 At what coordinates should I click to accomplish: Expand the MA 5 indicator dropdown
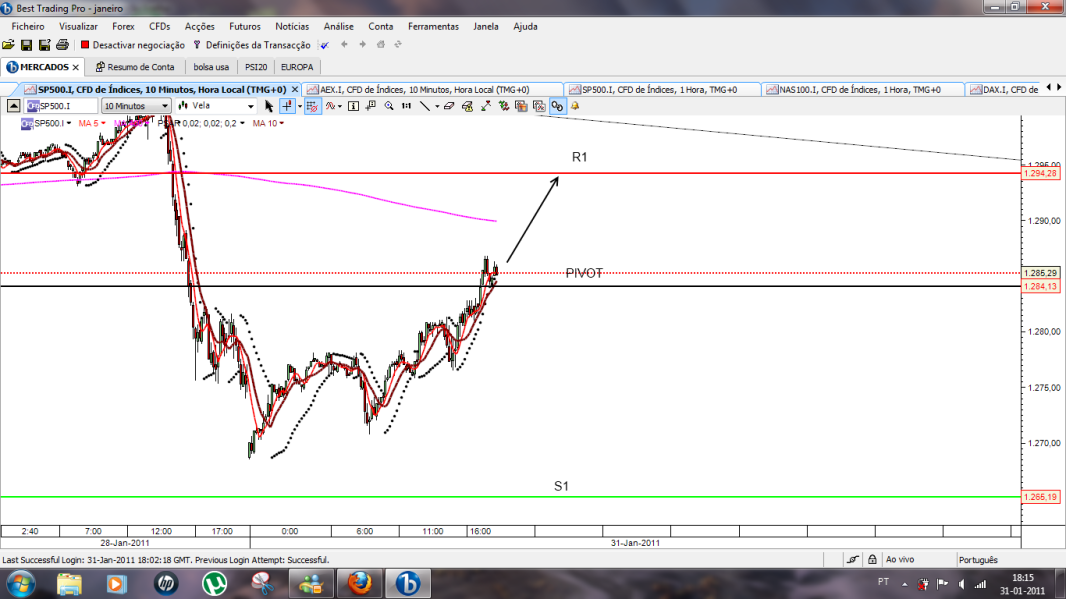coord(103,124)
